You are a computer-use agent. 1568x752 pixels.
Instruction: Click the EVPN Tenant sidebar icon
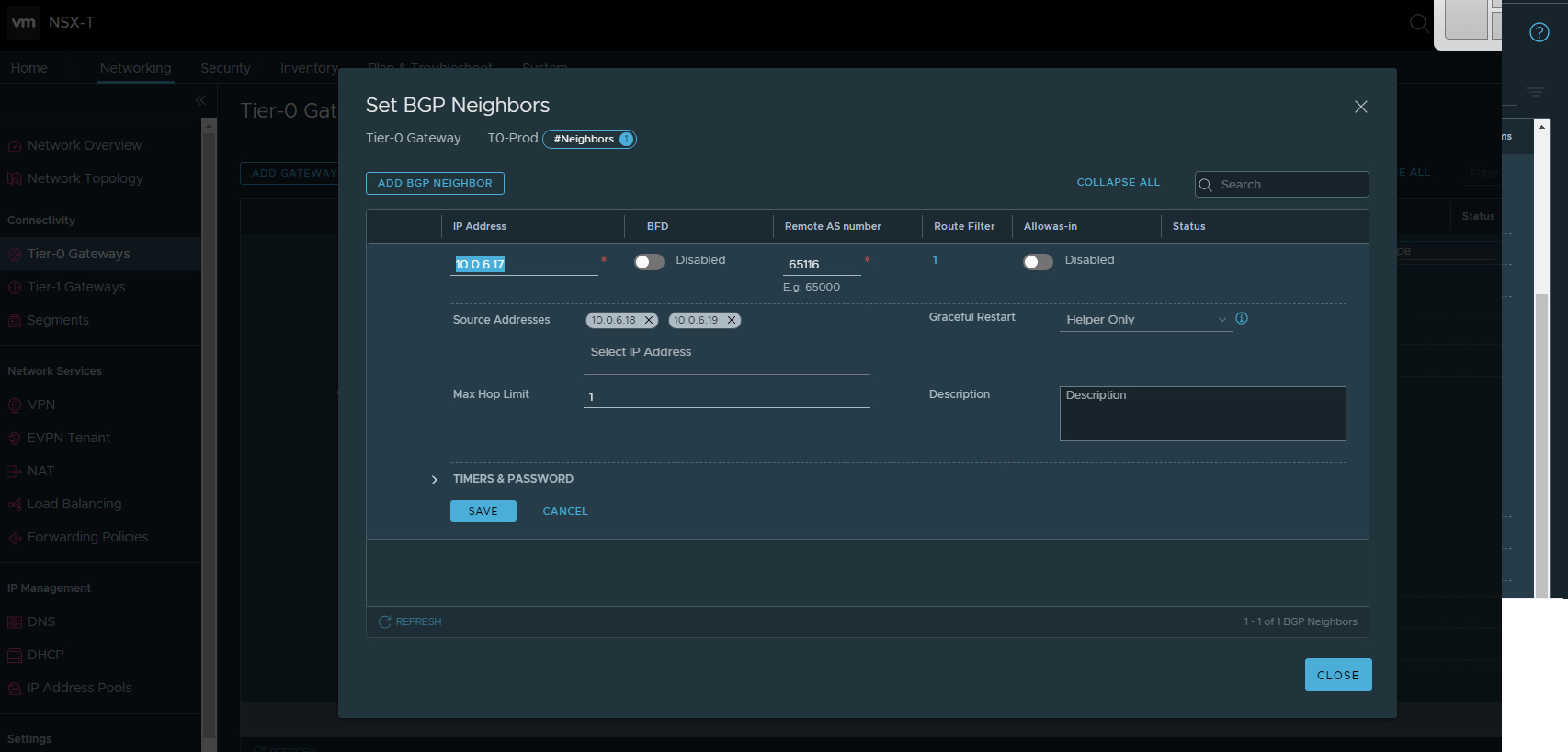click(x=15, y=439)
